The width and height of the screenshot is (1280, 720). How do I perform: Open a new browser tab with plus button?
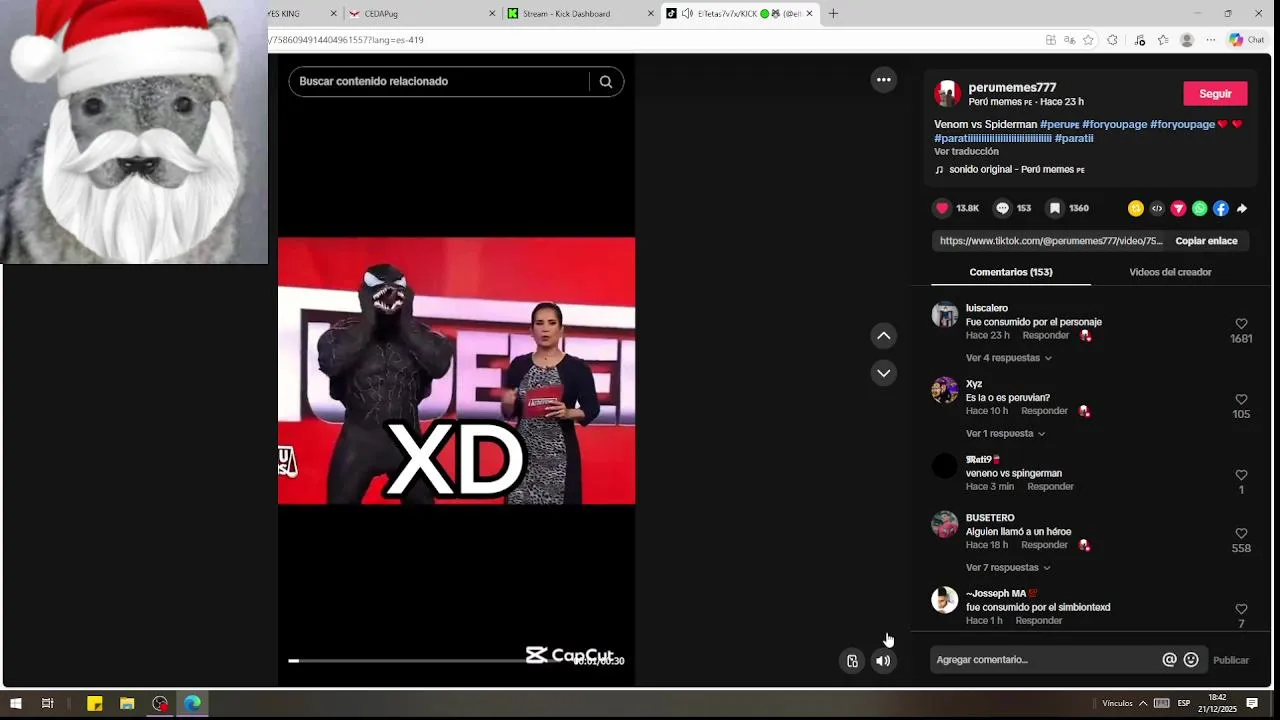pyautogui.click(x=833, y=14)
